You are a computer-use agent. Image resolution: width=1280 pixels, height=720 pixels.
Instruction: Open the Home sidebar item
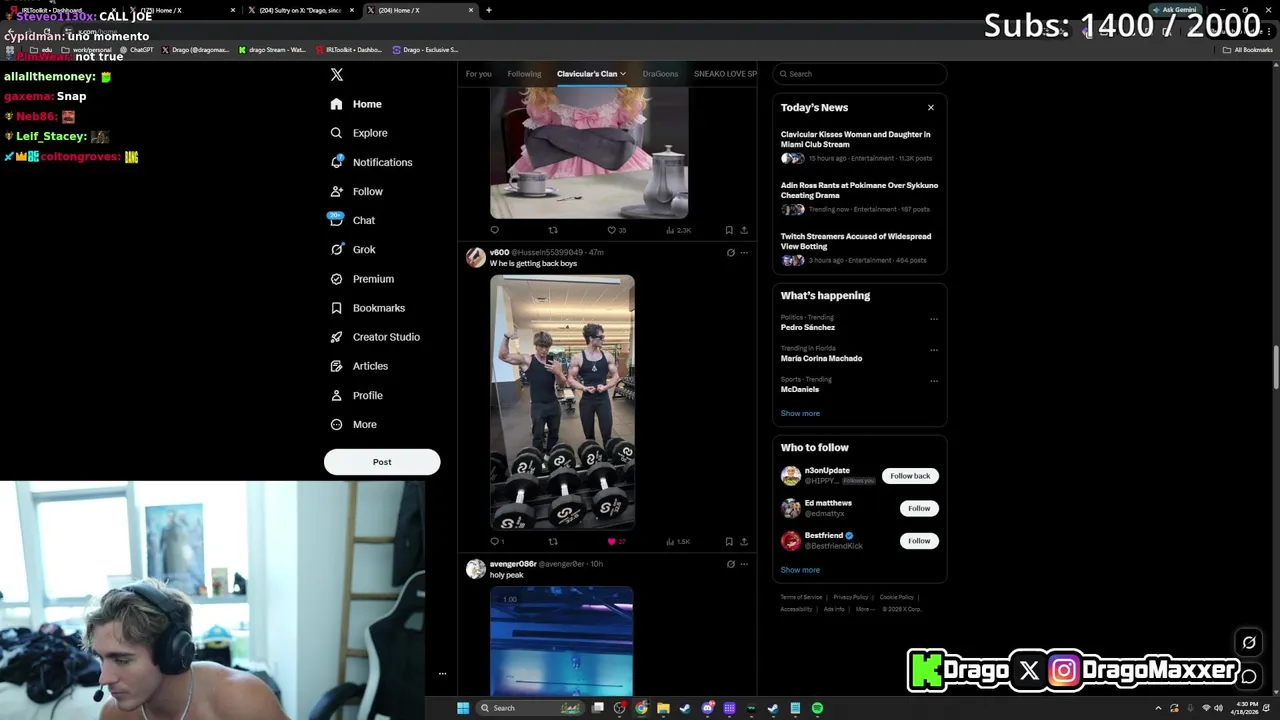point(356,104)
